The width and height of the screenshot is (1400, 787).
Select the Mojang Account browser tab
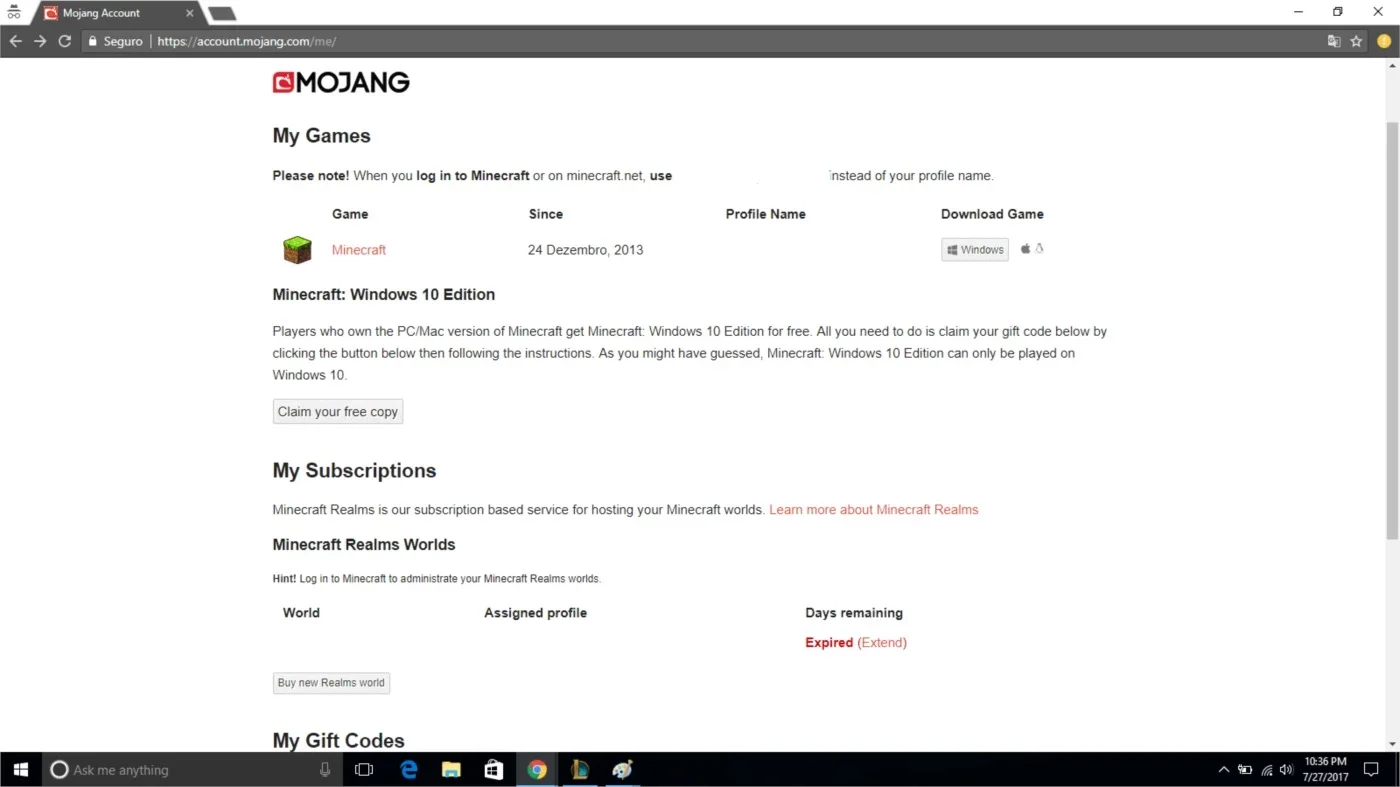tap(118, 13)
